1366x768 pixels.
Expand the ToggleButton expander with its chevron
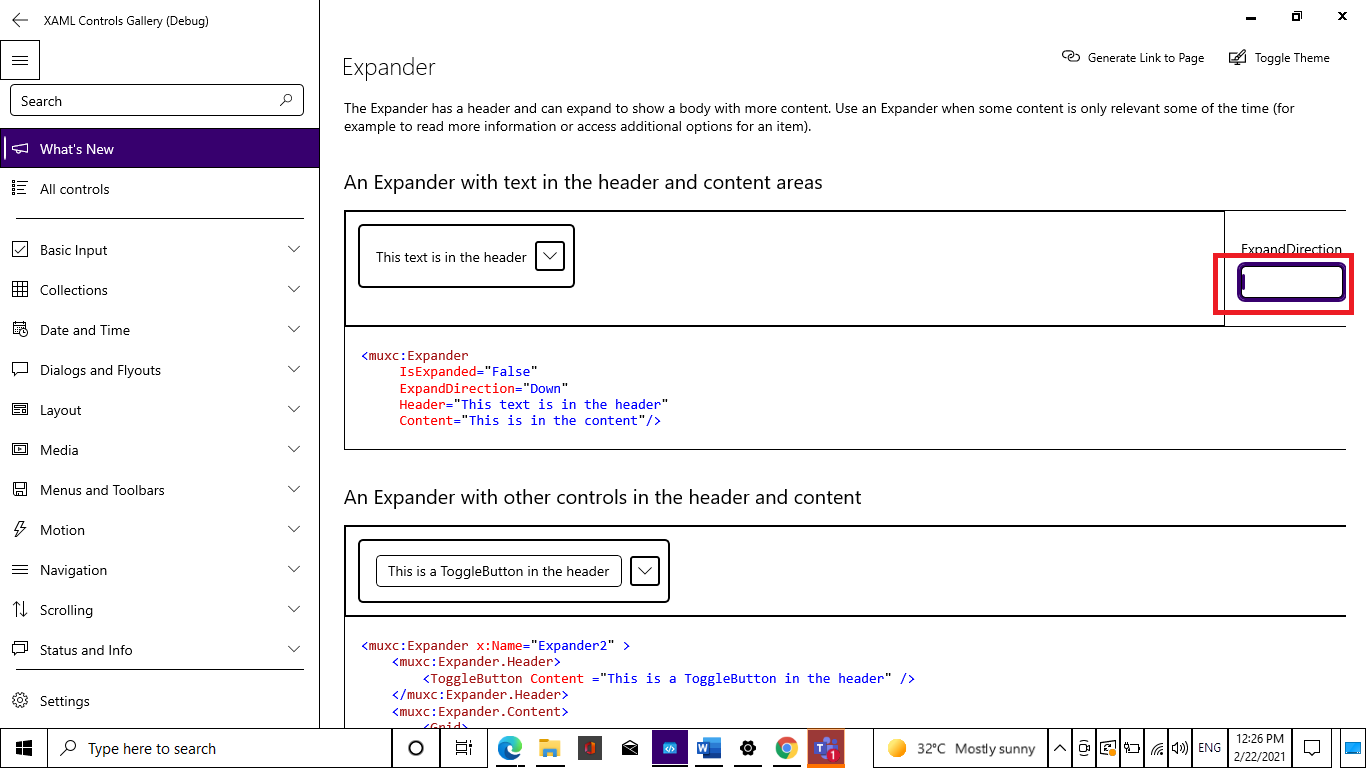click(645, 571)
